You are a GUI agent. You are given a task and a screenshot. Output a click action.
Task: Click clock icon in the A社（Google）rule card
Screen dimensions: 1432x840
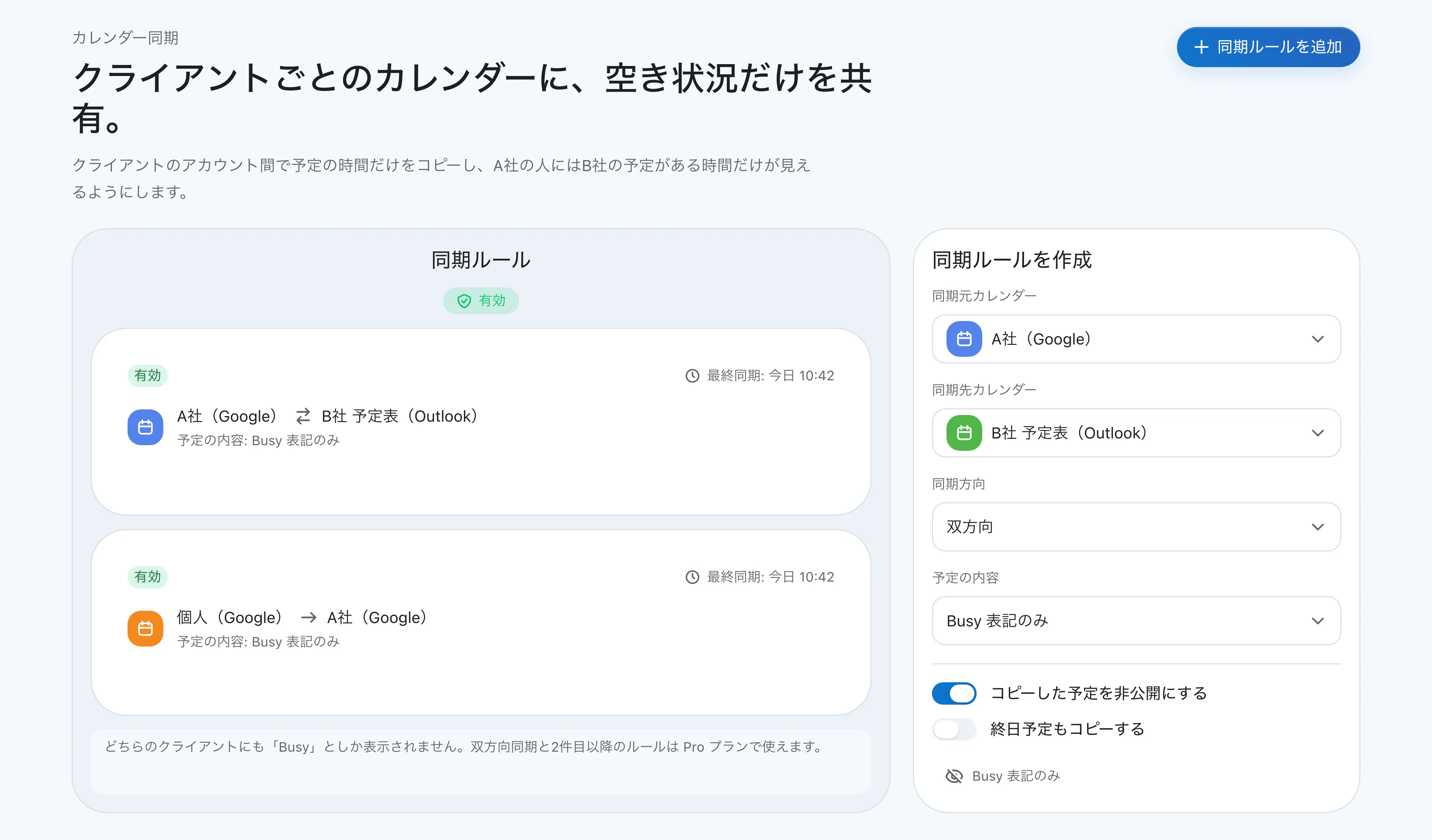click(692, 375)
